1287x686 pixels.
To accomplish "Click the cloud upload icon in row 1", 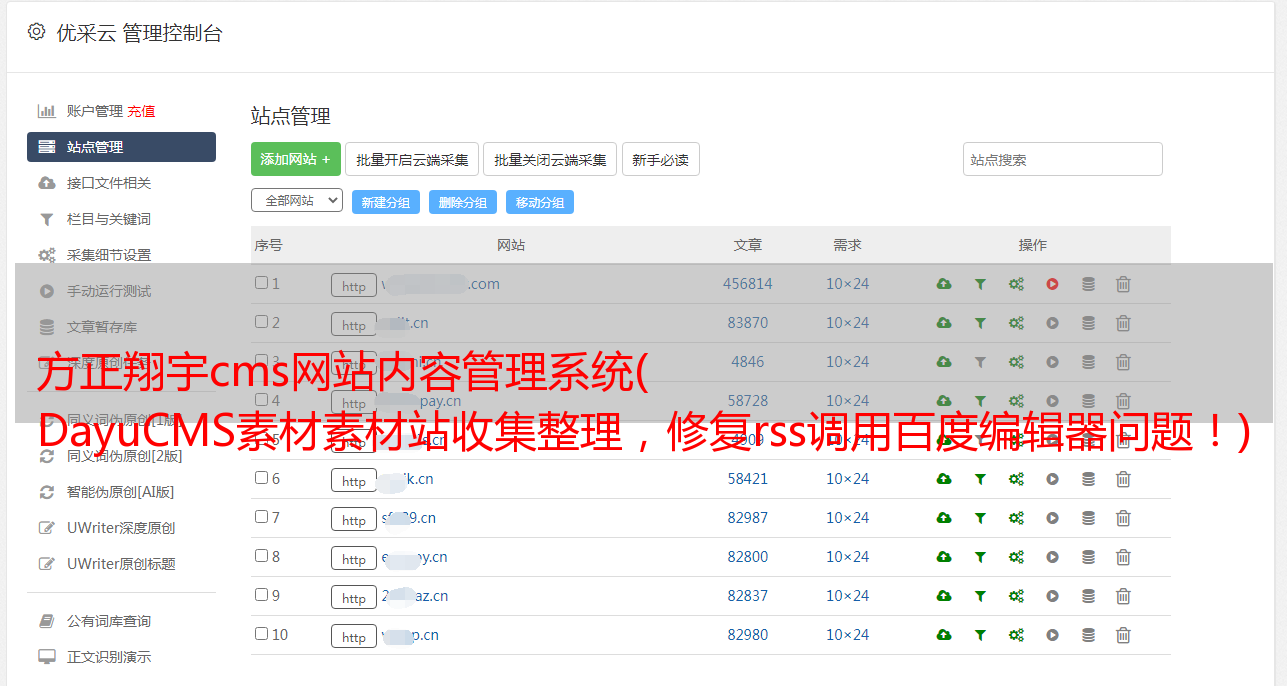I will pyautogui.click(x=944, y=284).
